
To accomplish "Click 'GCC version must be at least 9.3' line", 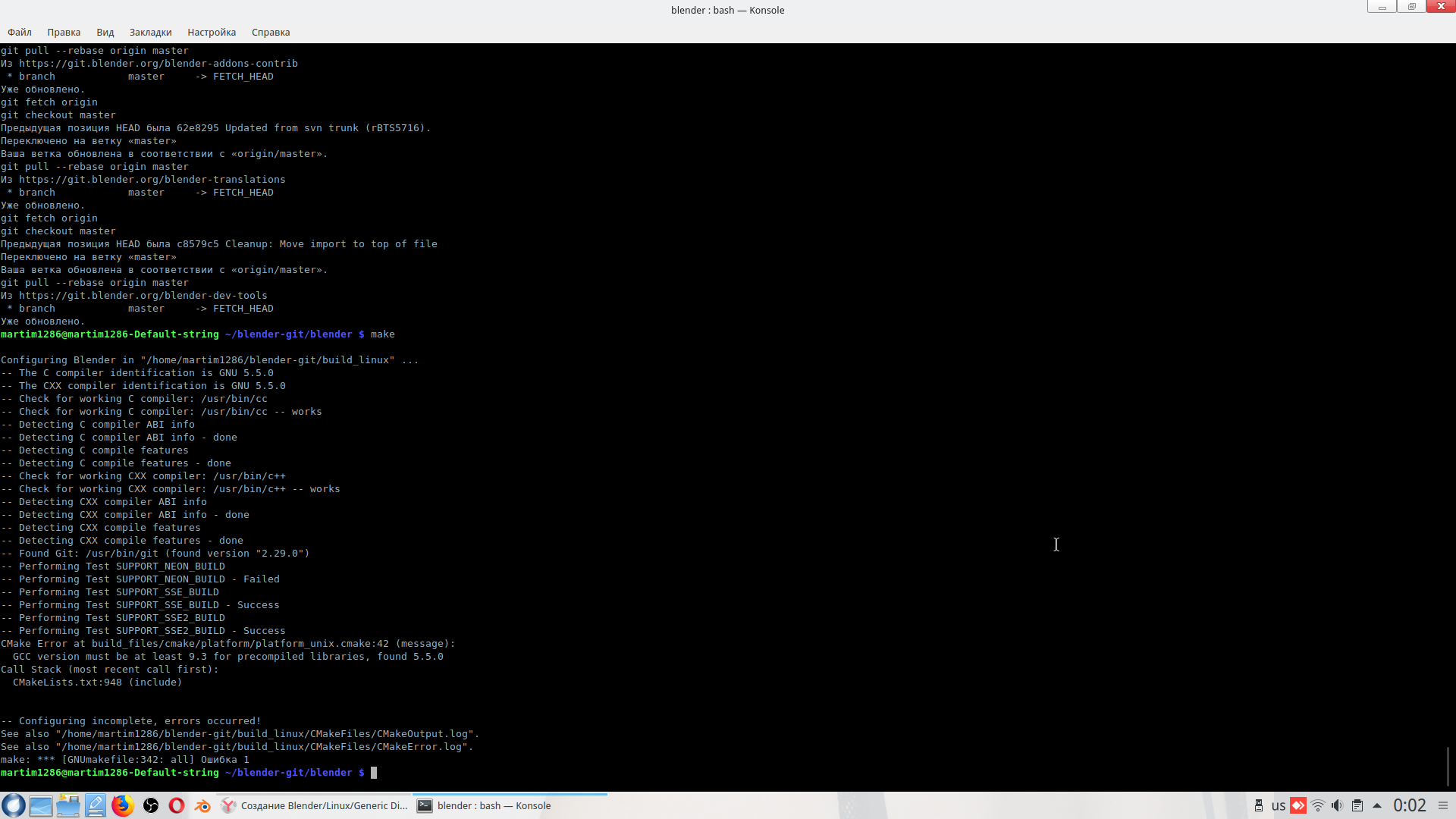I will pyautogui.click(x=228, y=657).
